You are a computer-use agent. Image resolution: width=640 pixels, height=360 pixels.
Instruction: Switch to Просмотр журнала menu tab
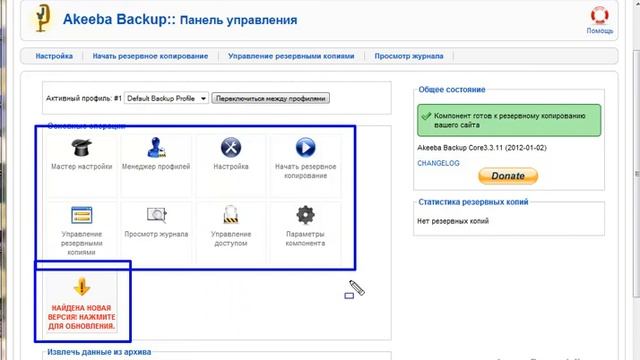point(409,56)
